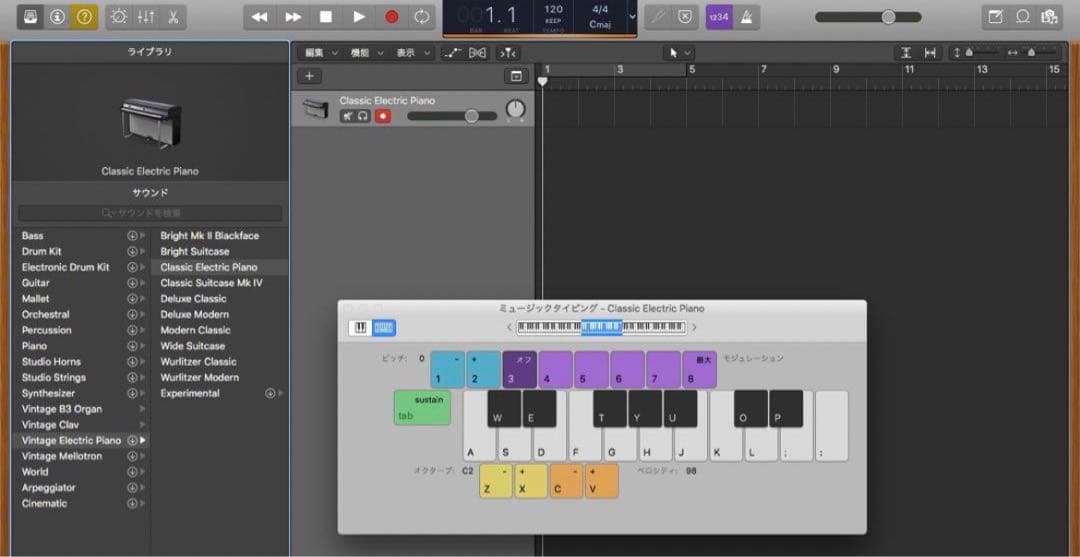Click the Record button in transport

[392, 17]
